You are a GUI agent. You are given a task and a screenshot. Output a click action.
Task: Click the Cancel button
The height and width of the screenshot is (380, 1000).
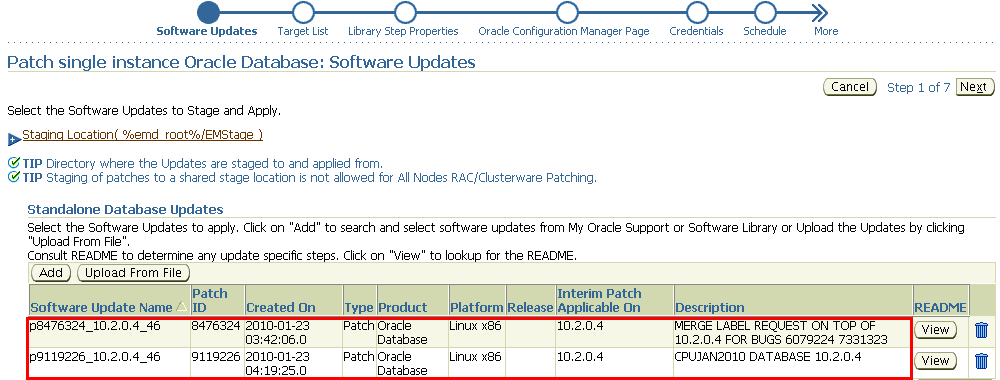[849, 87]
